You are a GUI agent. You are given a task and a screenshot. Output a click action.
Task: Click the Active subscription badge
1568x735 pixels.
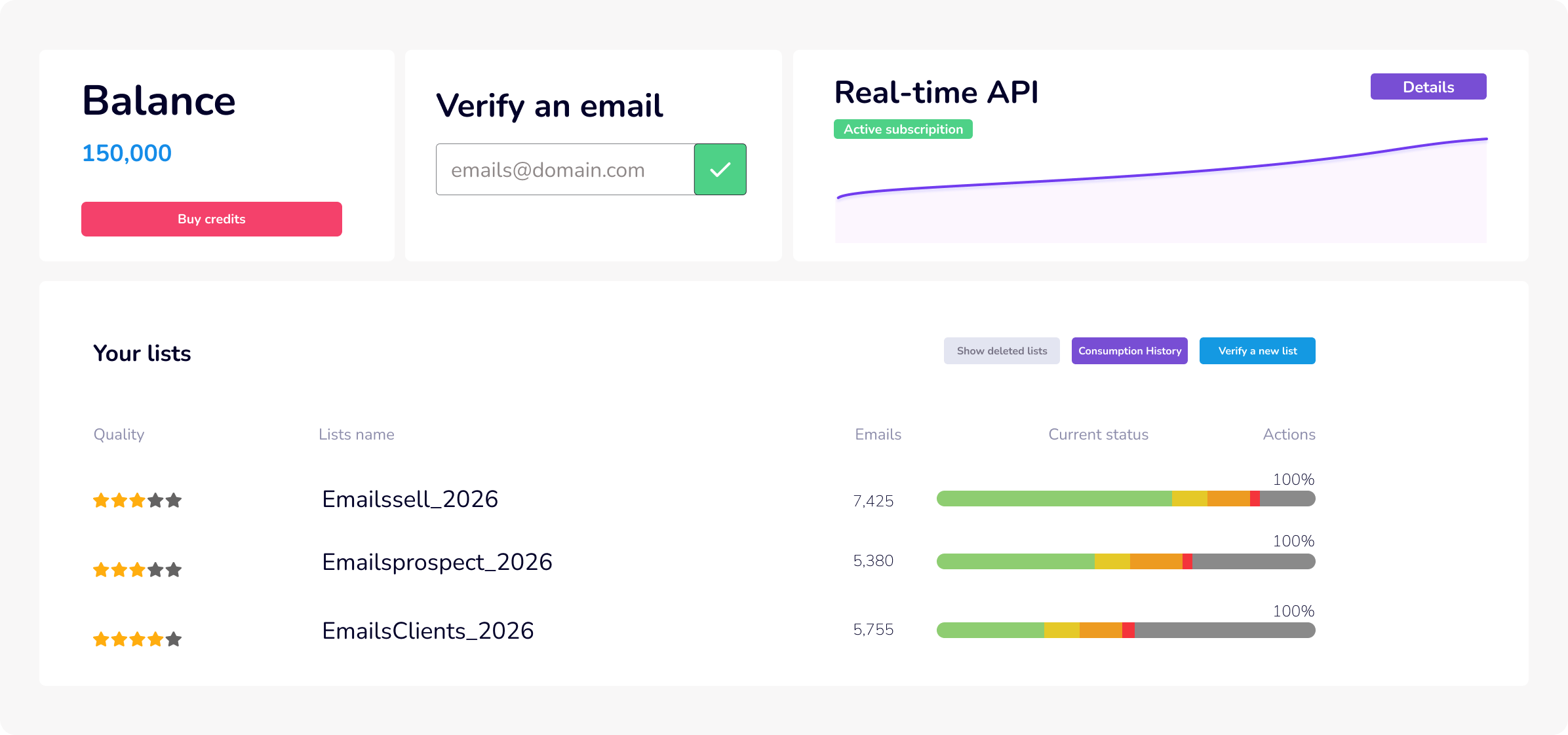[x=903, y=130]
